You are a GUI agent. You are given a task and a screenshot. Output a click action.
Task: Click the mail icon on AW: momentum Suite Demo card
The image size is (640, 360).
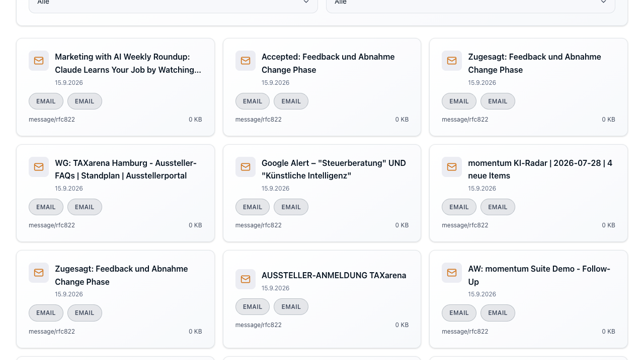click(452, 273)
